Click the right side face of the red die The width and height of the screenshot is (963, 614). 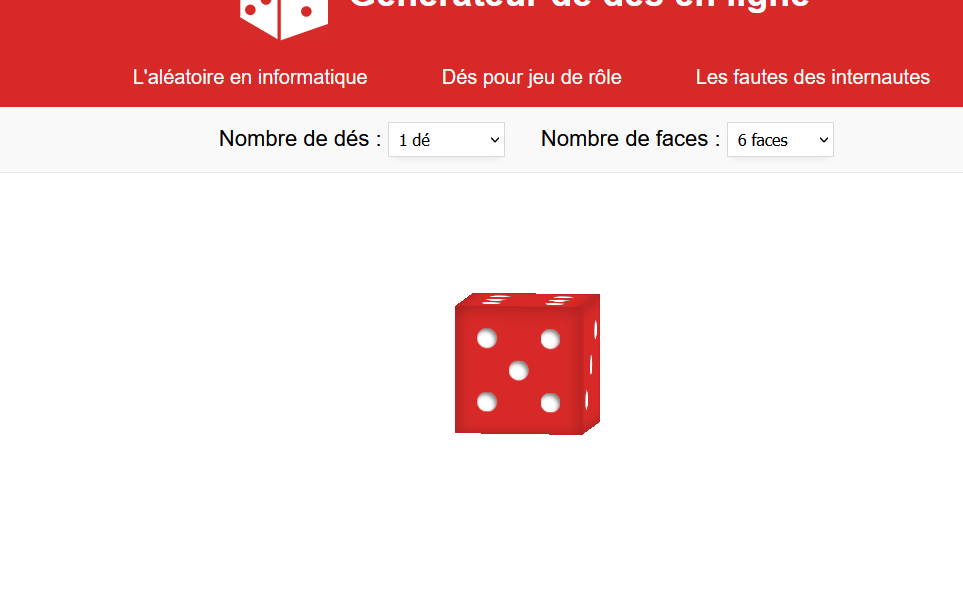[591, 363]
